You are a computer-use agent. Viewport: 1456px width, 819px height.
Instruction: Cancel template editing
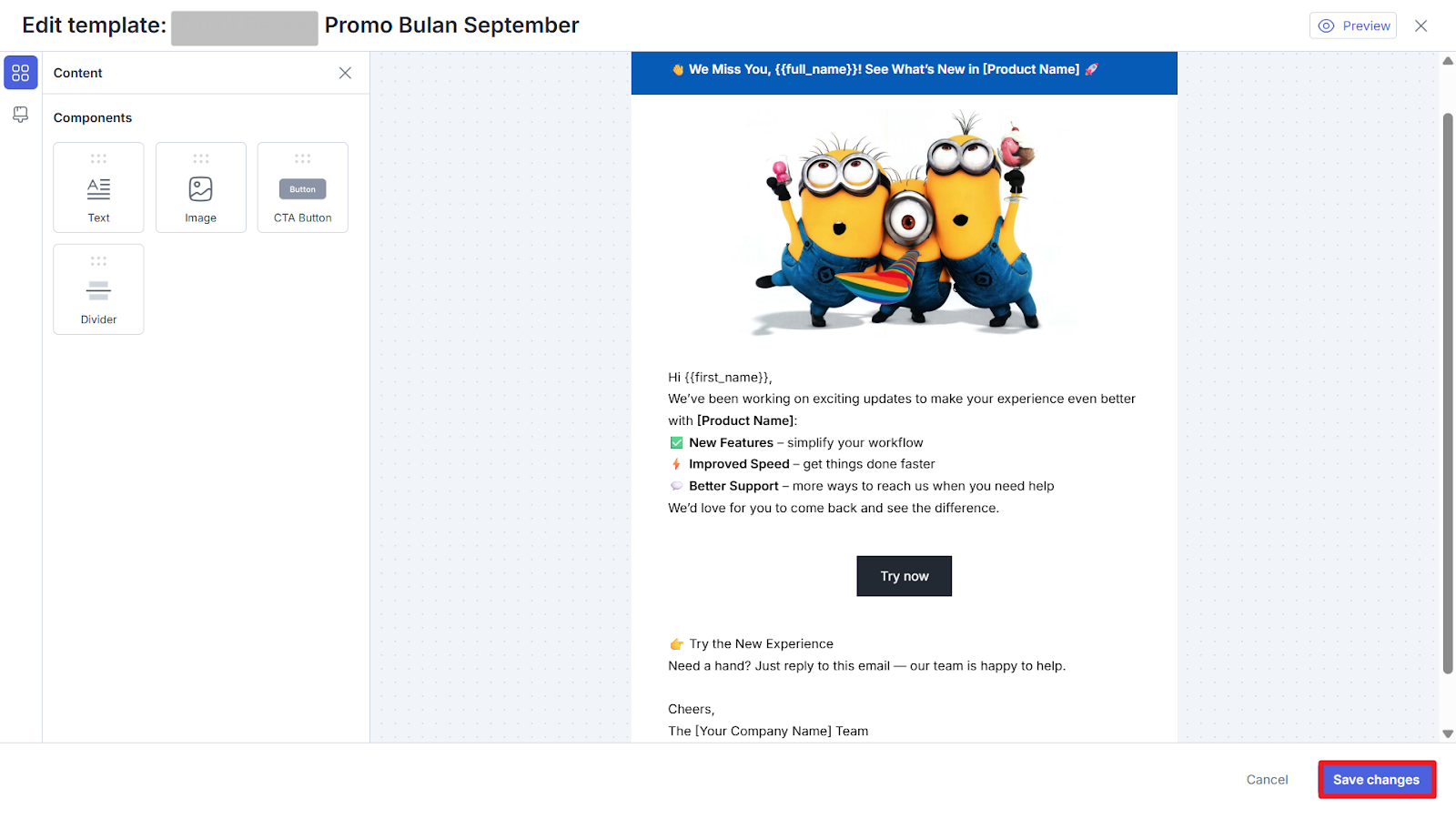(x=1267, y=780)
